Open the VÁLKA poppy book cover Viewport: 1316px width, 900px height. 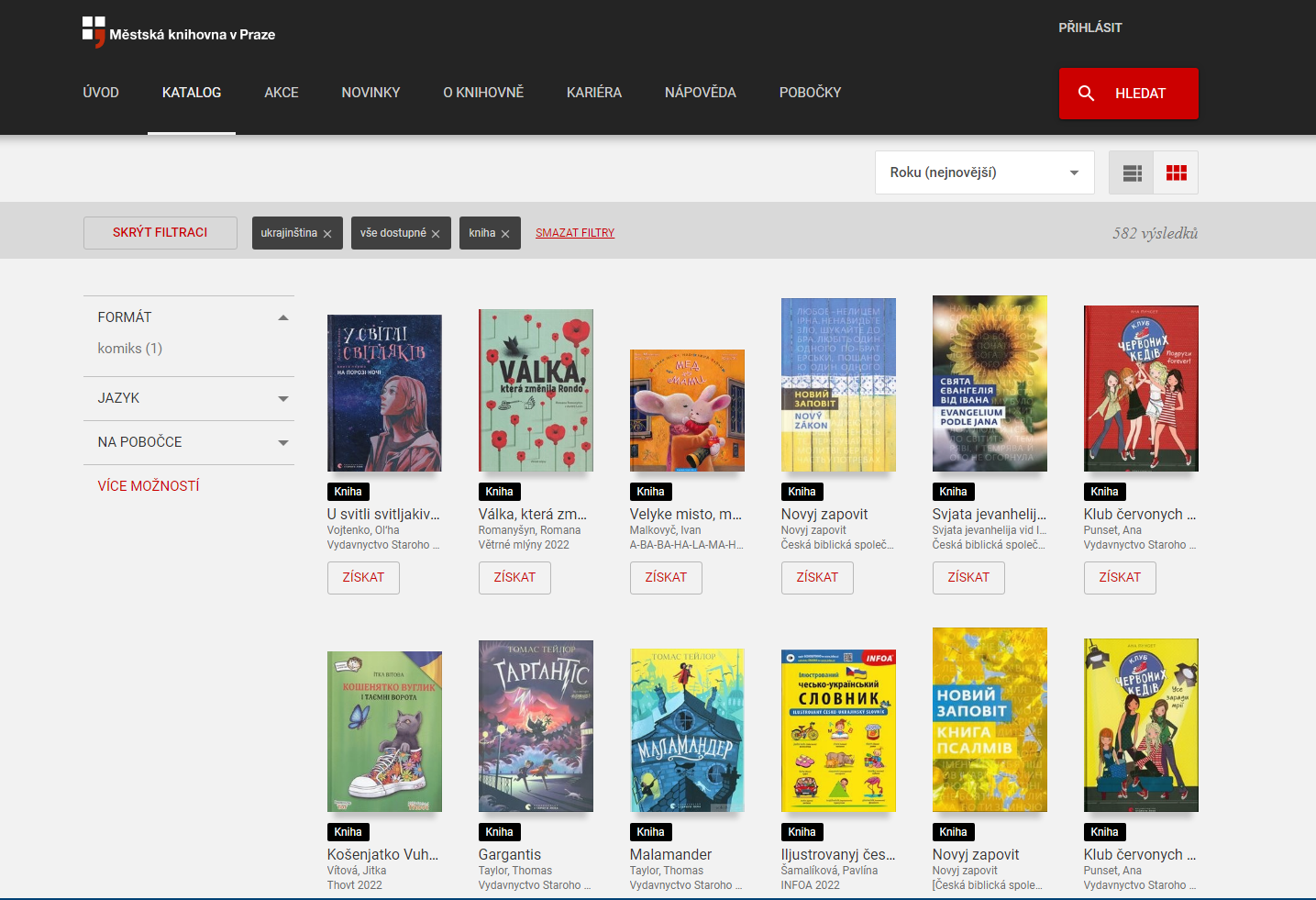click(536, 390)
